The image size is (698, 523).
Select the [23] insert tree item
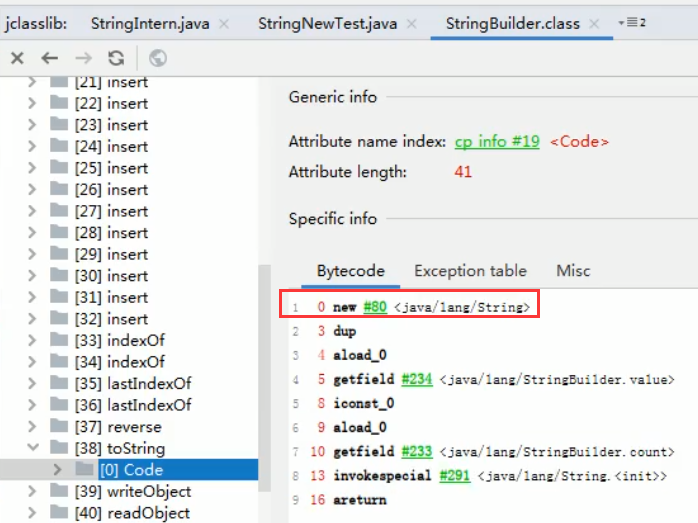111,125
